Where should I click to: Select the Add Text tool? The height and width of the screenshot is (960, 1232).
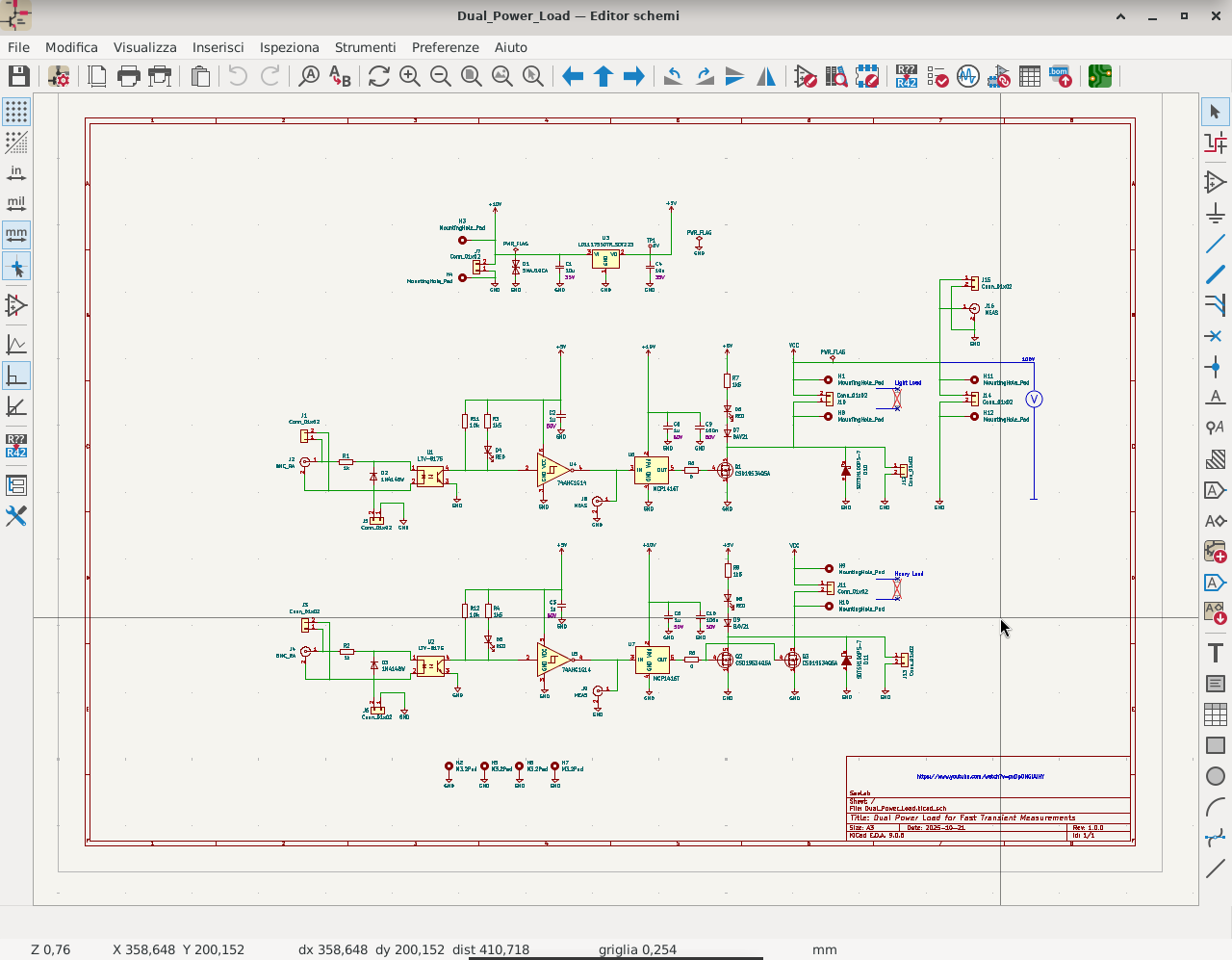[x=1215, y=653]
